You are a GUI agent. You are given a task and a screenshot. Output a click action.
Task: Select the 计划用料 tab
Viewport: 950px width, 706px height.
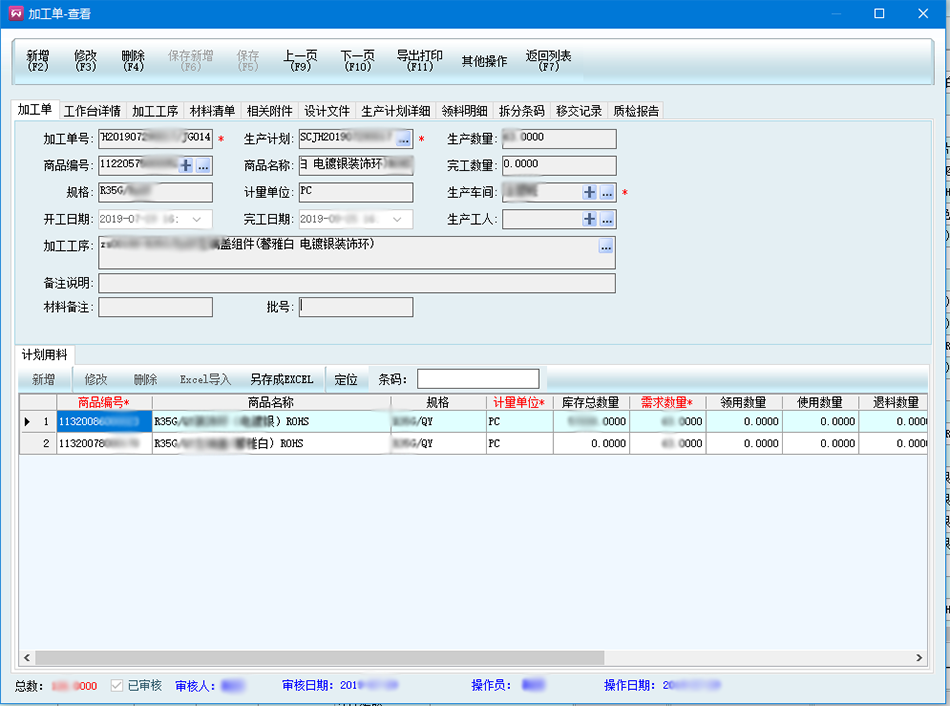44,355
